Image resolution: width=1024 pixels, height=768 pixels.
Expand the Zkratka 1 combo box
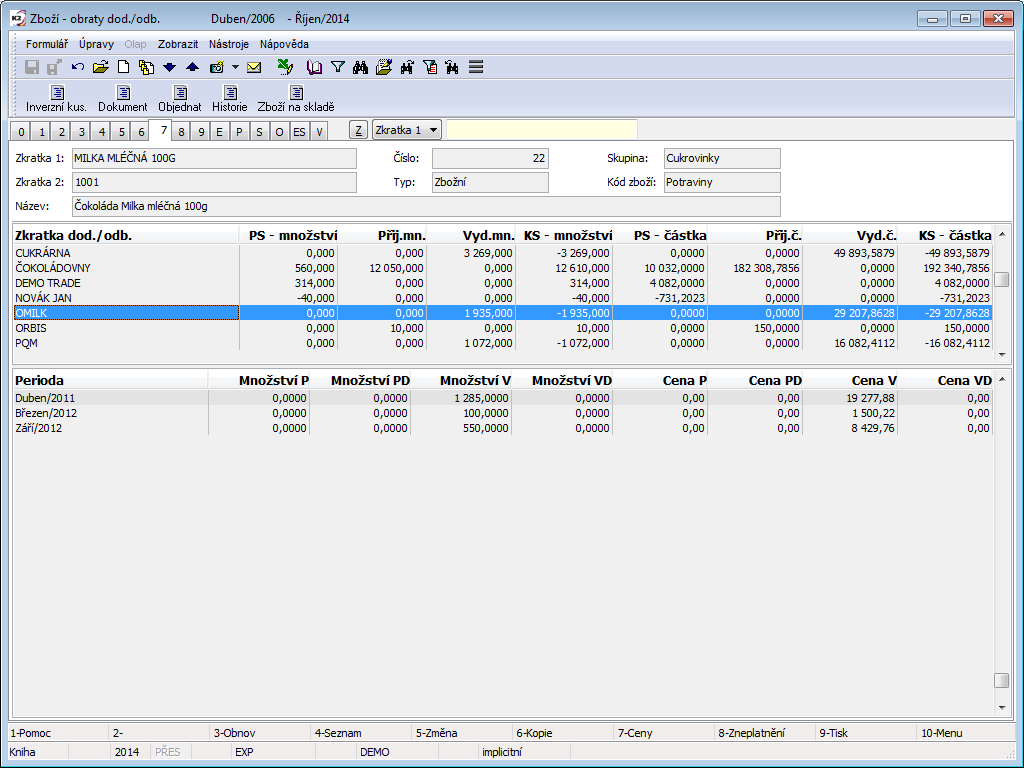[433, 130]
